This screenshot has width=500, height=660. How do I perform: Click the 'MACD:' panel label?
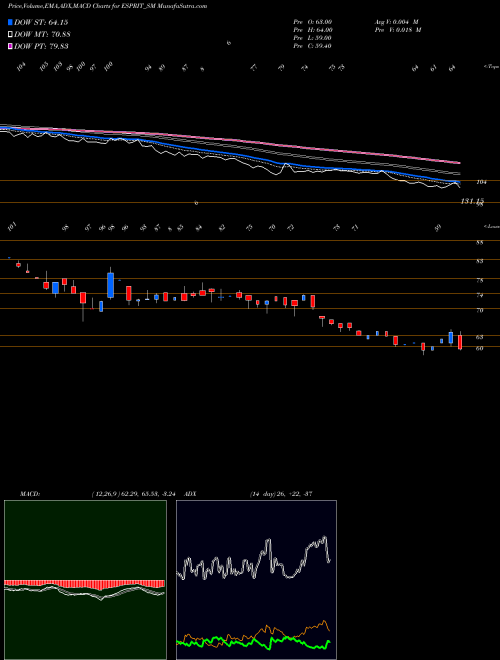30,494
